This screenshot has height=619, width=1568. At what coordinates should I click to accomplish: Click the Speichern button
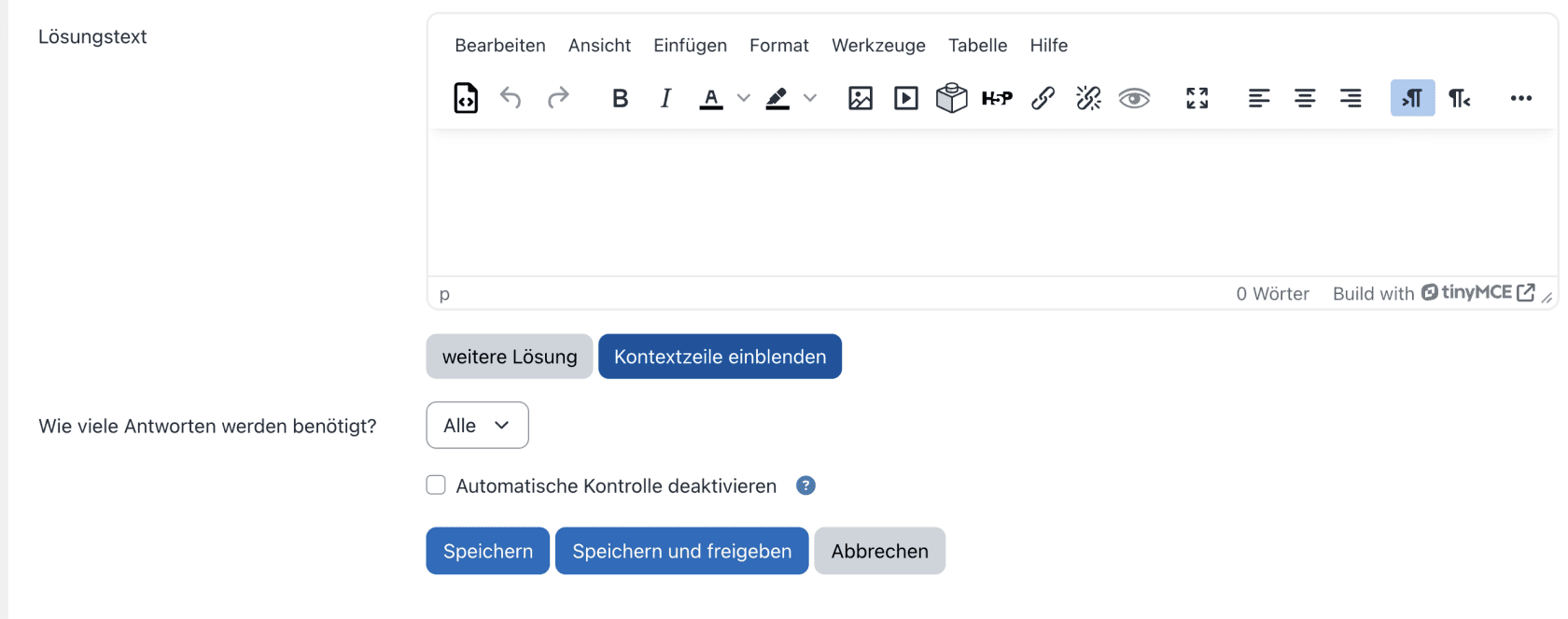[x=488, y=551]
